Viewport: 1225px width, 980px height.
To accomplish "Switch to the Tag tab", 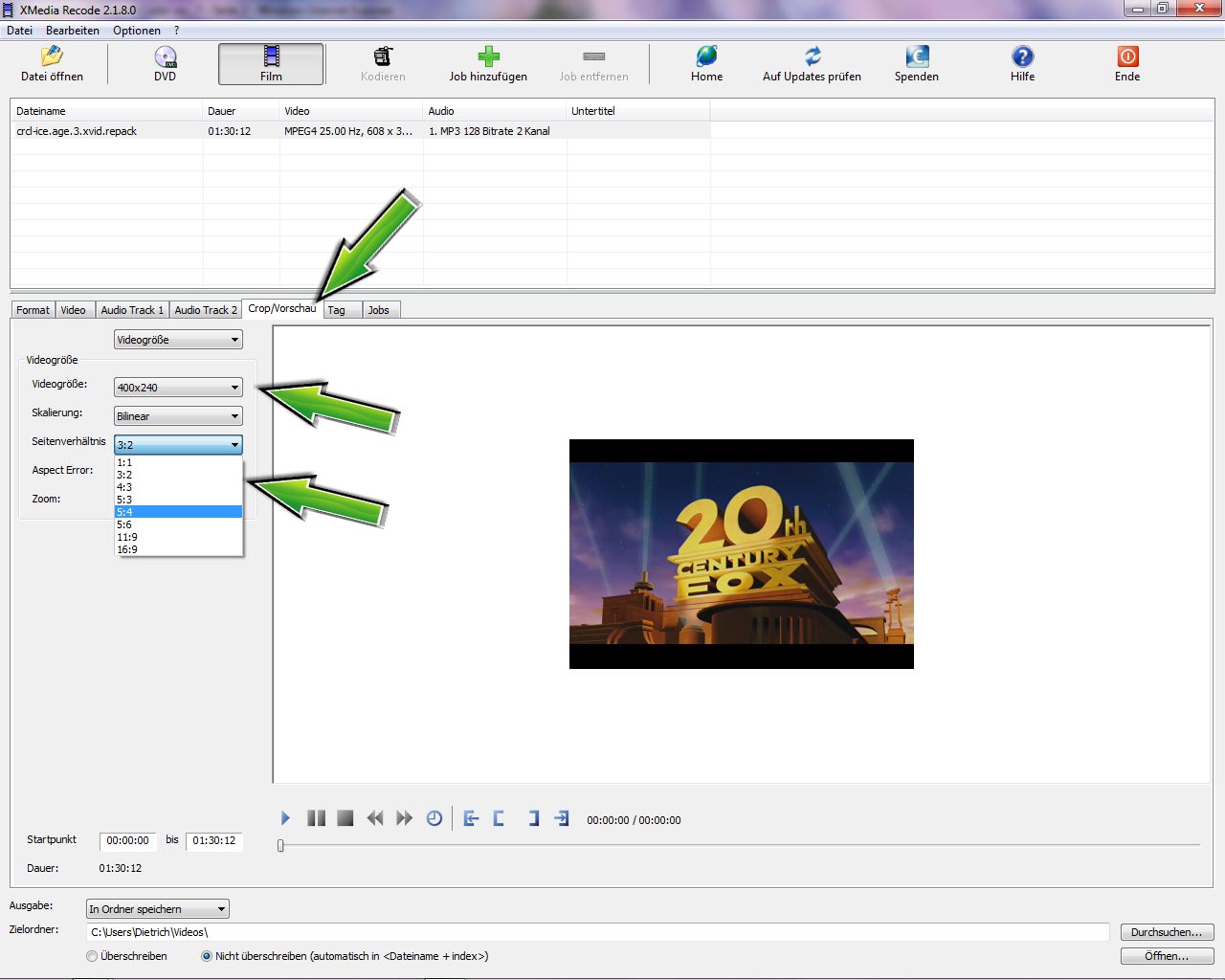I will click(x=342, y=310).
